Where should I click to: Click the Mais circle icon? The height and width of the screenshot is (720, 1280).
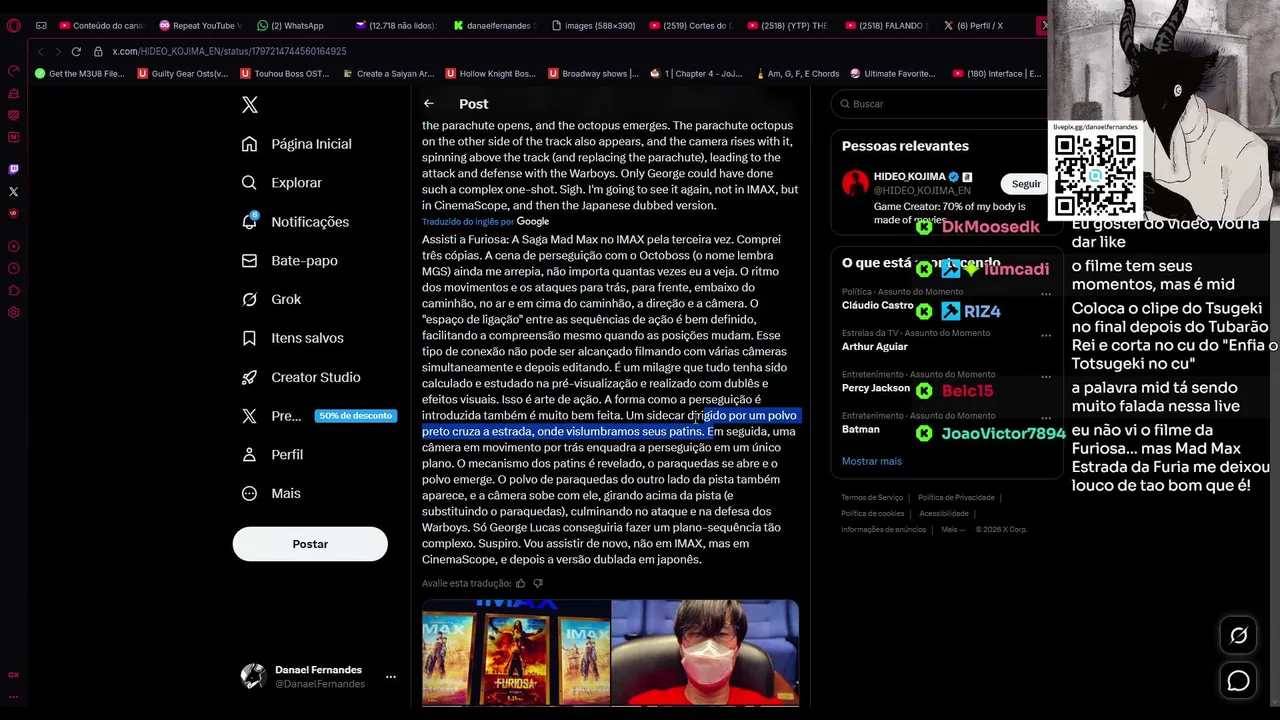tap(249, 493)
